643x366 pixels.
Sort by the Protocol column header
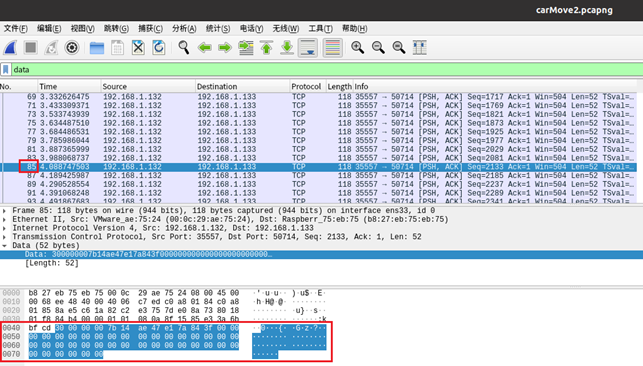click(x=307, y=86)
